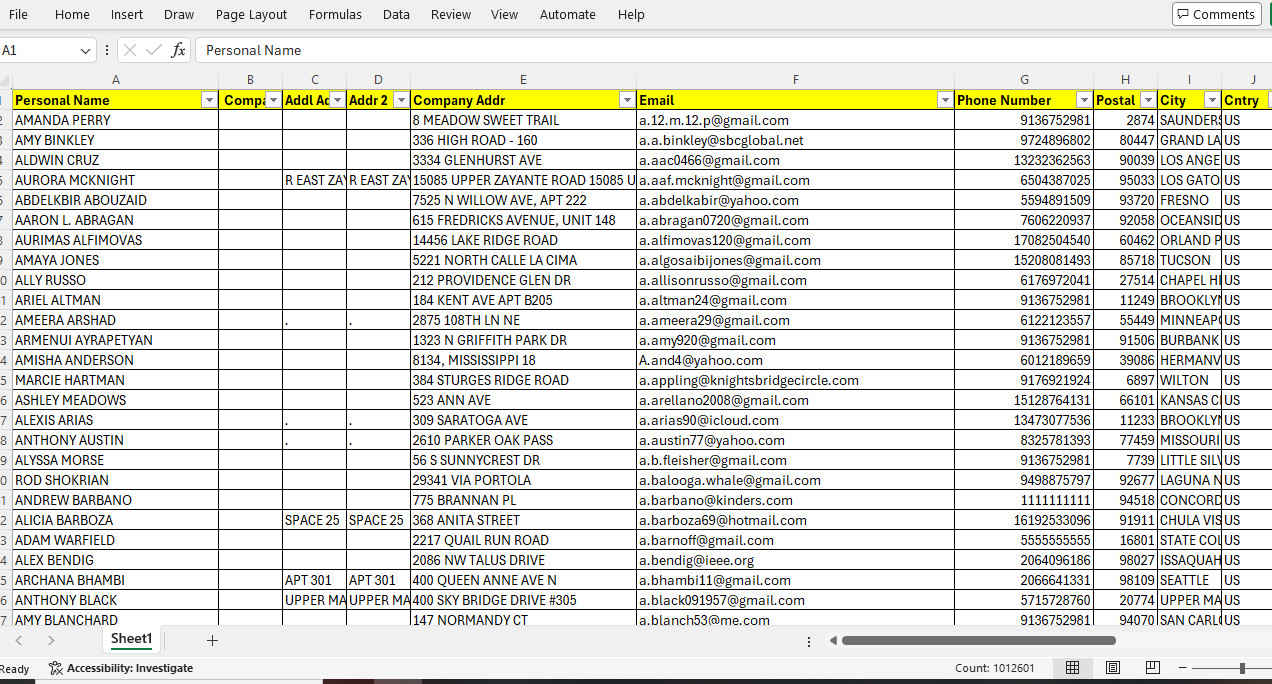Select email a.appling@knightsbridgecircle.com cell
1272x684 pixels.
[x=795, y=380]
